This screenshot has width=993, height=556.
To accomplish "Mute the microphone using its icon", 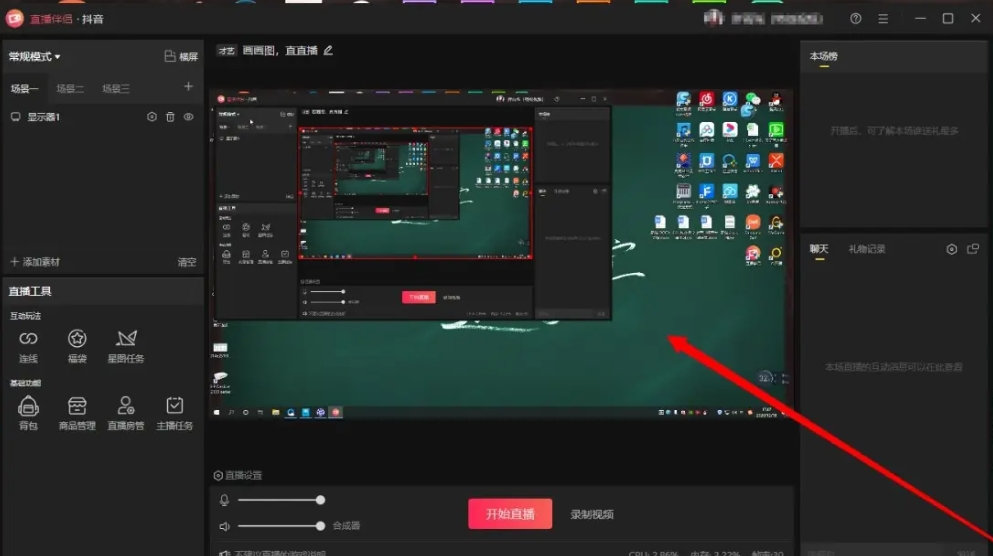I will 225,500.
